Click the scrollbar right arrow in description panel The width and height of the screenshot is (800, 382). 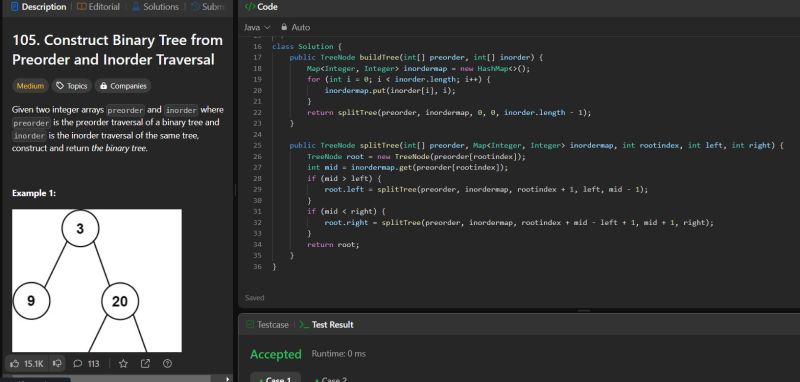(228, 379)
